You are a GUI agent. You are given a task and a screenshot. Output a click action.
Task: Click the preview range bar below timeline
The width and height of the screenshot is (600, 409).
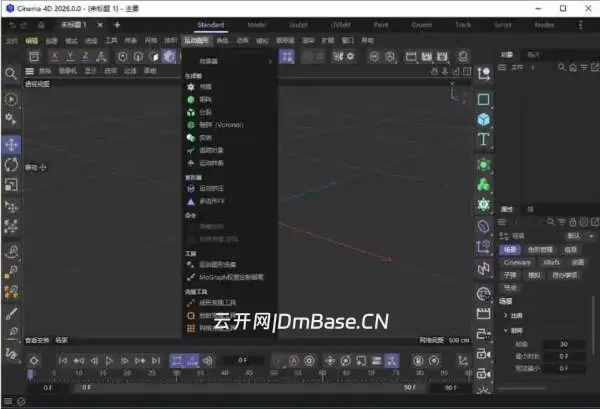(x=249, y=388)
